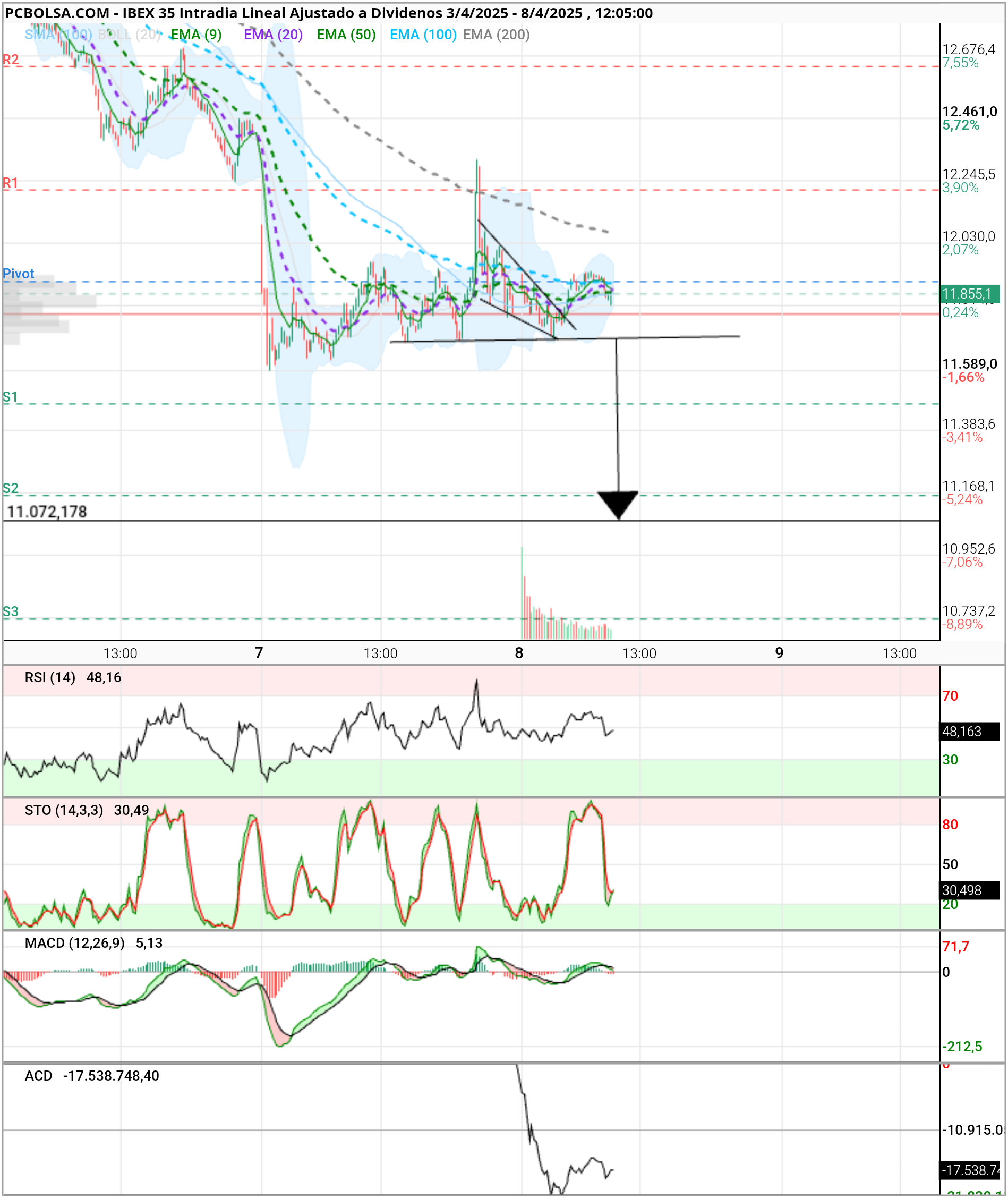Click the PCBOLSA.COM IBEX 35 chart title

tap(329, 13)
